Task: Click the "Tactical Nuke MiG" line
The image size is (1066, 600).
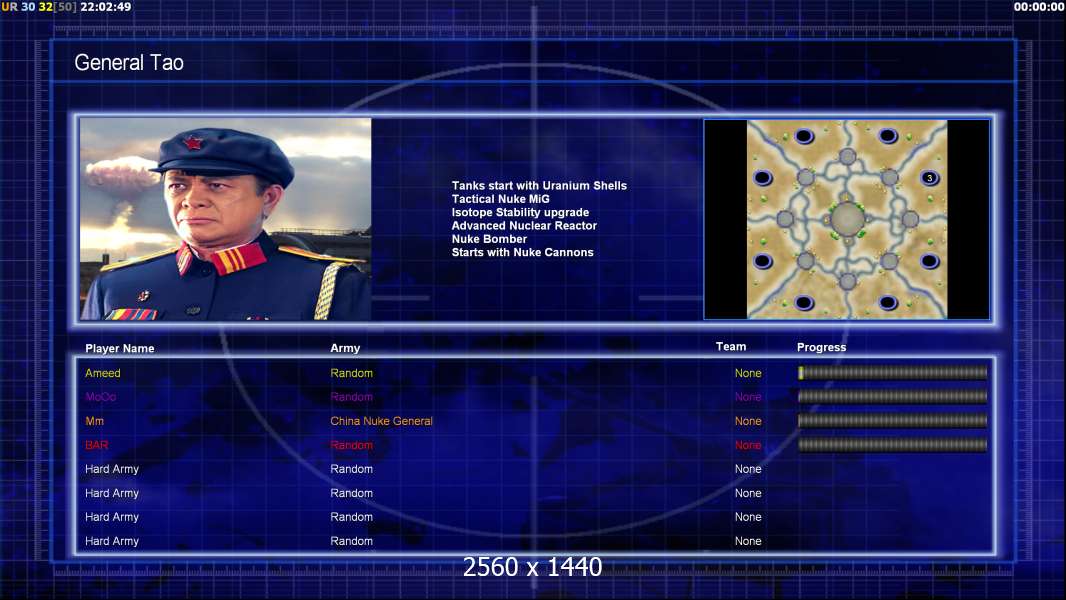Action: pyautogui.click(x=500, y=199)
